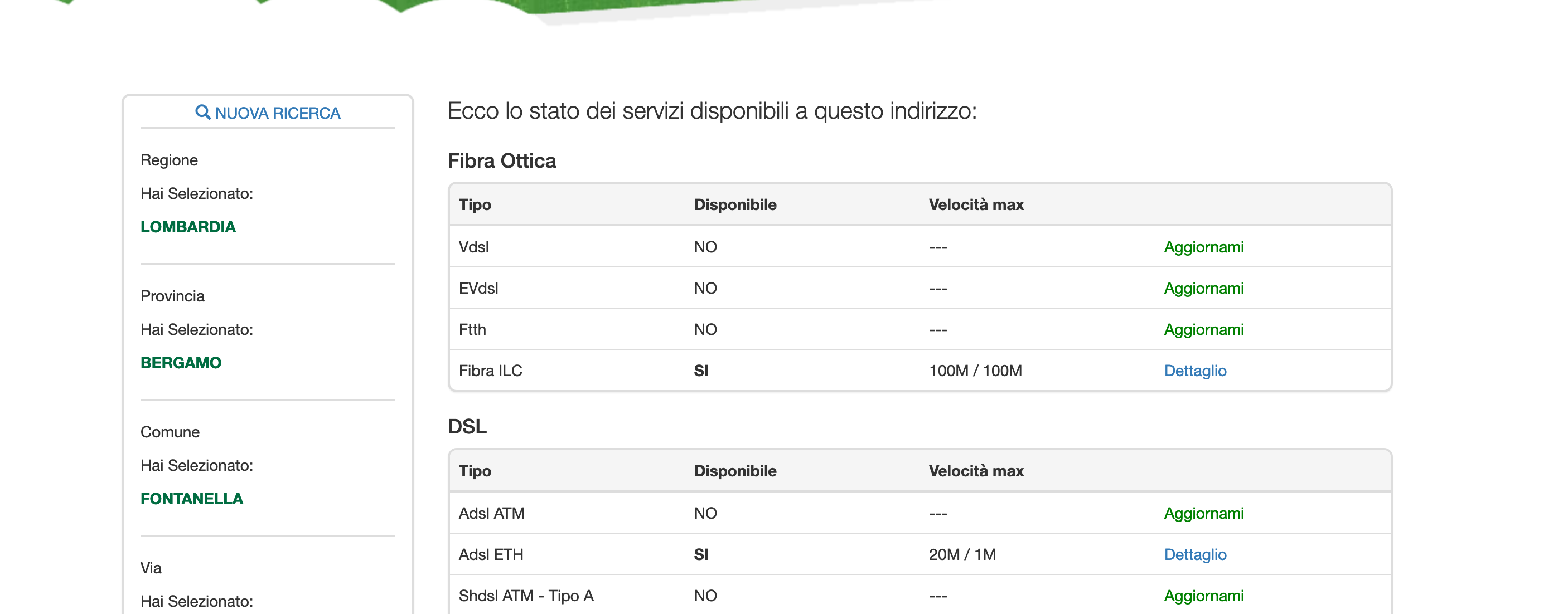This screenshot has width=1568, height=614.
Task: Click the Disponibile header in DSL table
Action: 735,471
